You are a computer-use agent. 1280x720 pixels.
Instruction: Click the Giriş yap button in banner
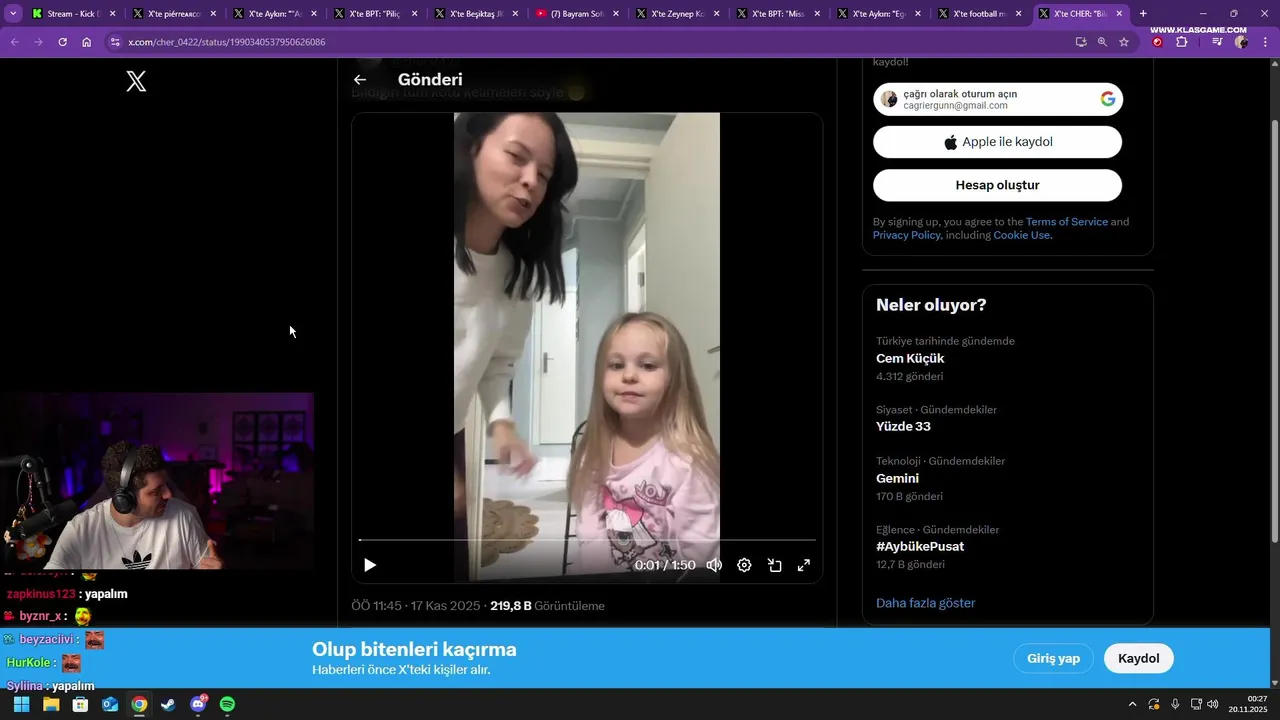click(1054, 658)
